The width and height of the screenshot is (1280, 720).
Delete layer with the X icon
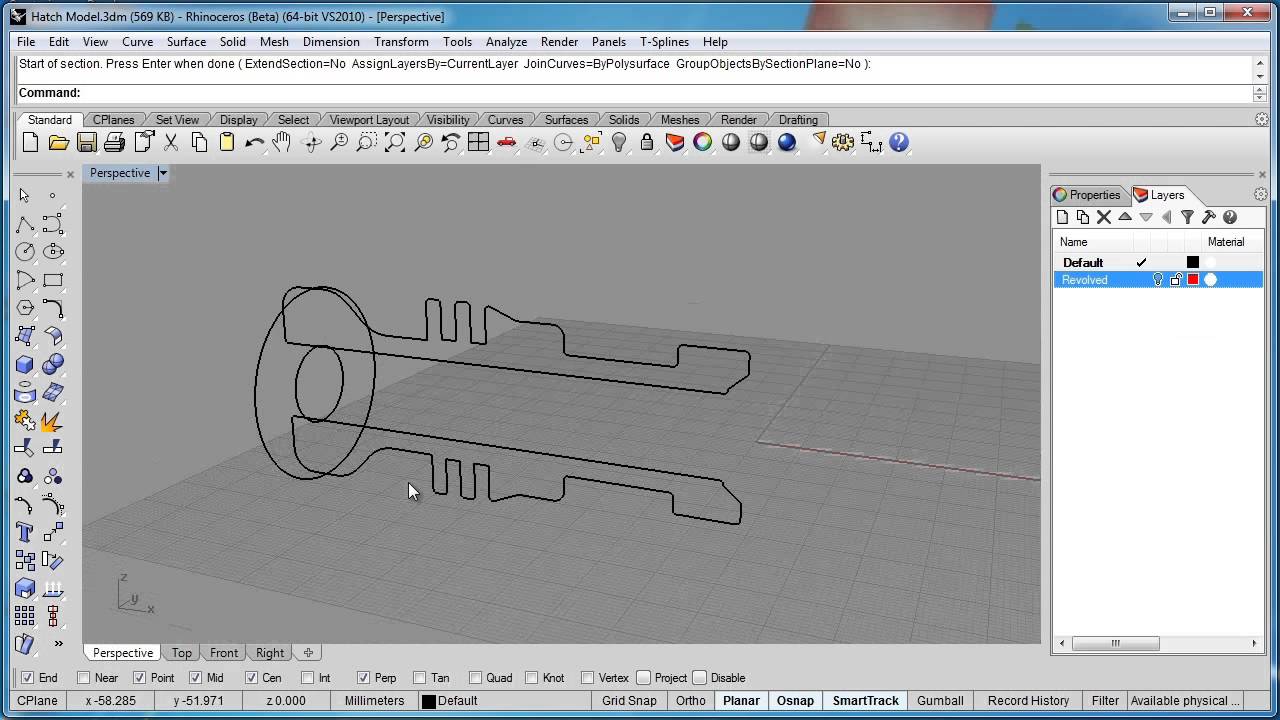(x=1104, y=217)
